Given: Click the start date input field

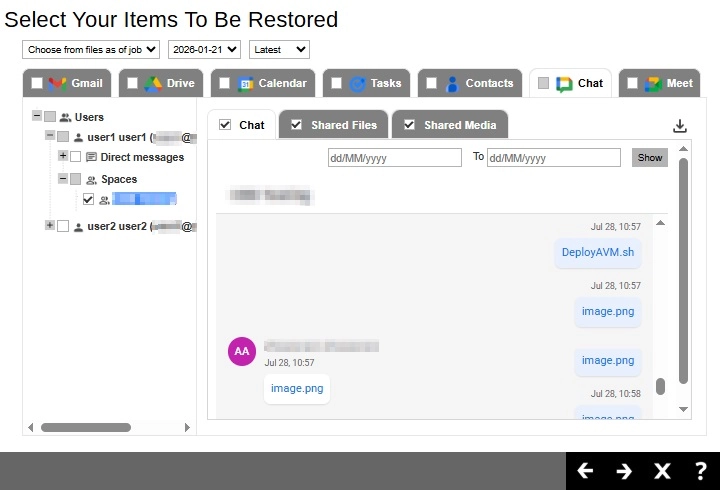Looking at the screenshot, I should click(x=394, y=157).
